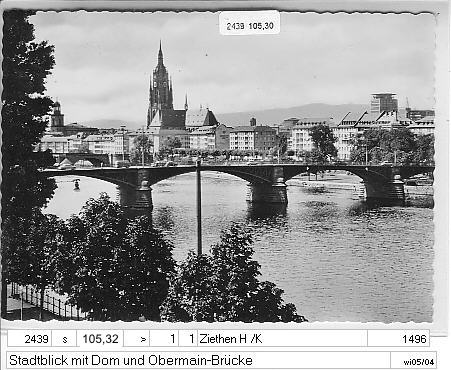Image resolution: width=451 pixels, height=370 pixels.
Task: Select the second '1' cell before Ziethen
Action: tap(188, 339)
